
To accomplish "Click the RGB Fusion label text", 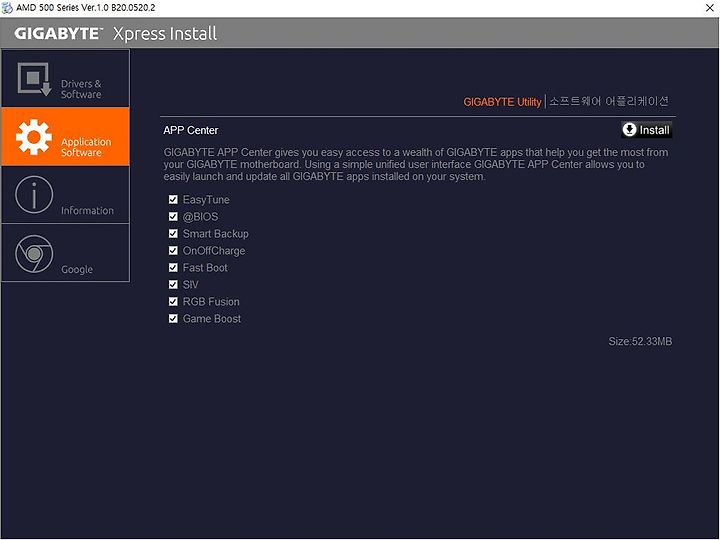I will [211, 302].
